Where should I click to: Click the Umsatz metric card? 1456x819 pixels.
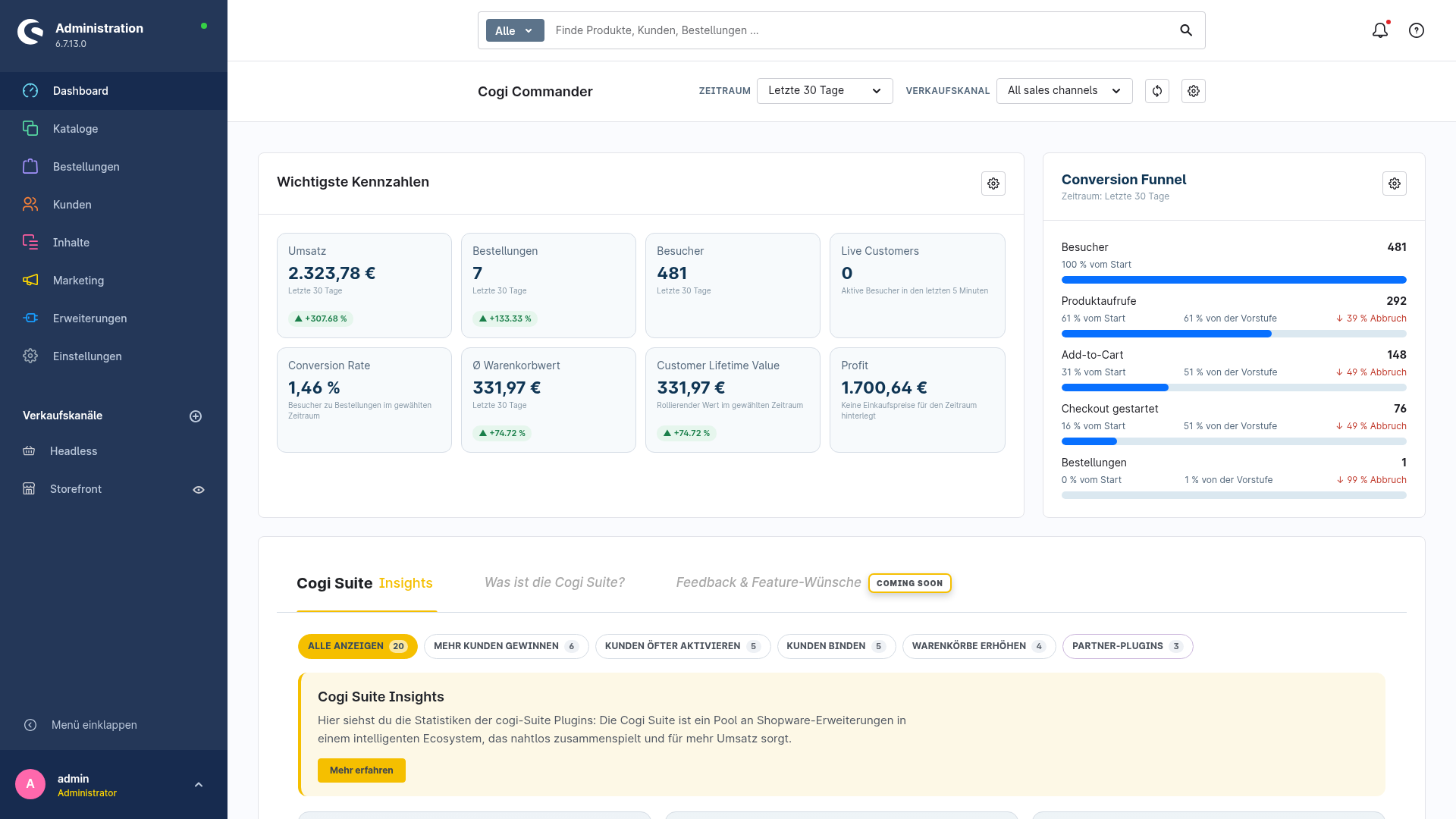coord(364,285)
